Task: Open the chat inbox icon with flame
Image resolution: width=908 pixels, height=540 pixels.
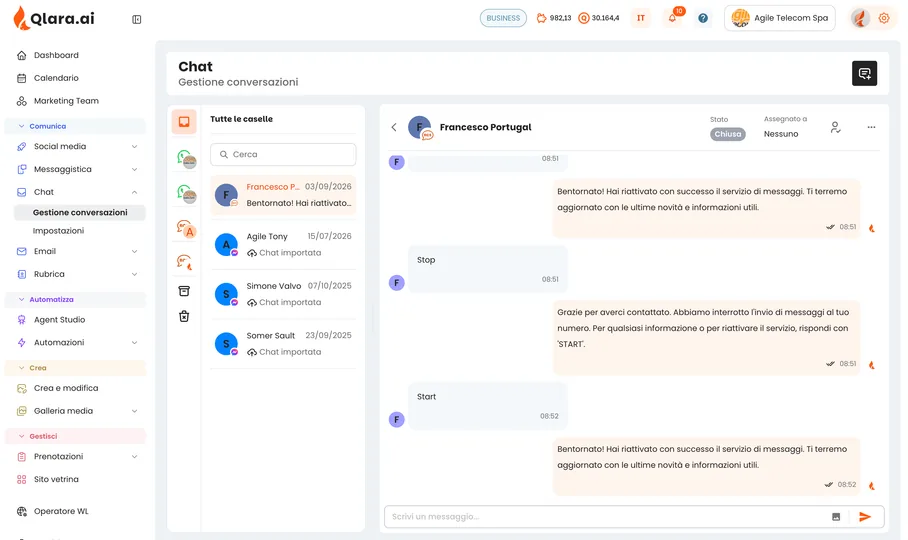Action: 184,262
